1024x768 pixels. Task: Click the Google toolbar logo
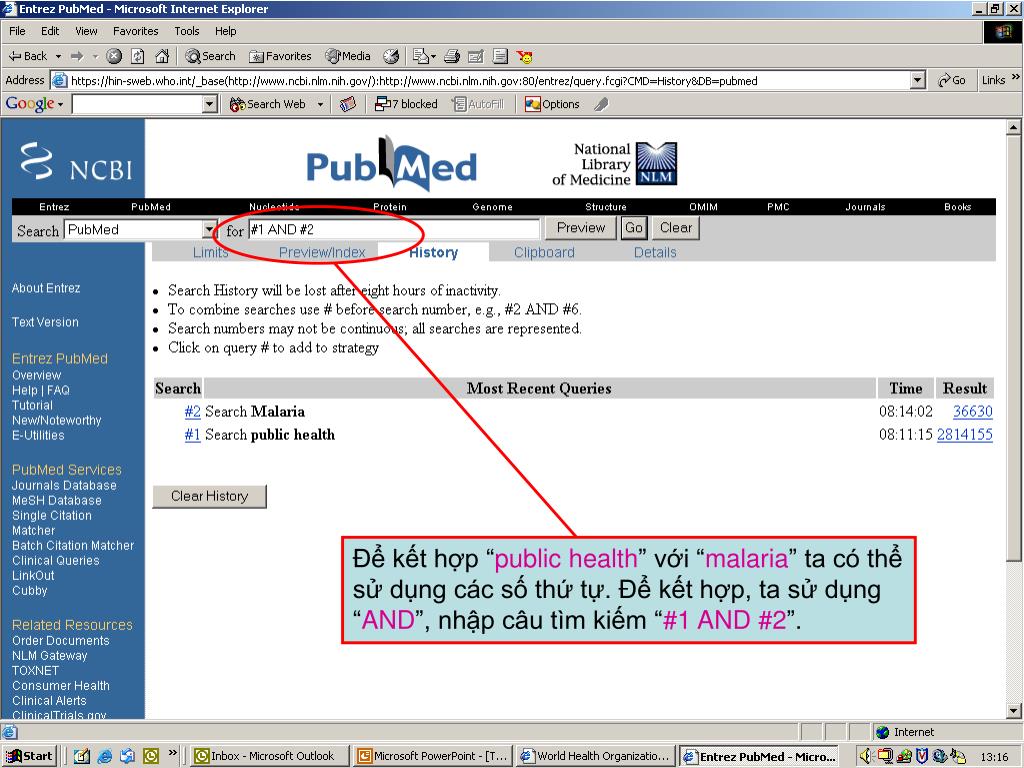pyautogui.click(x=30, y=104)
